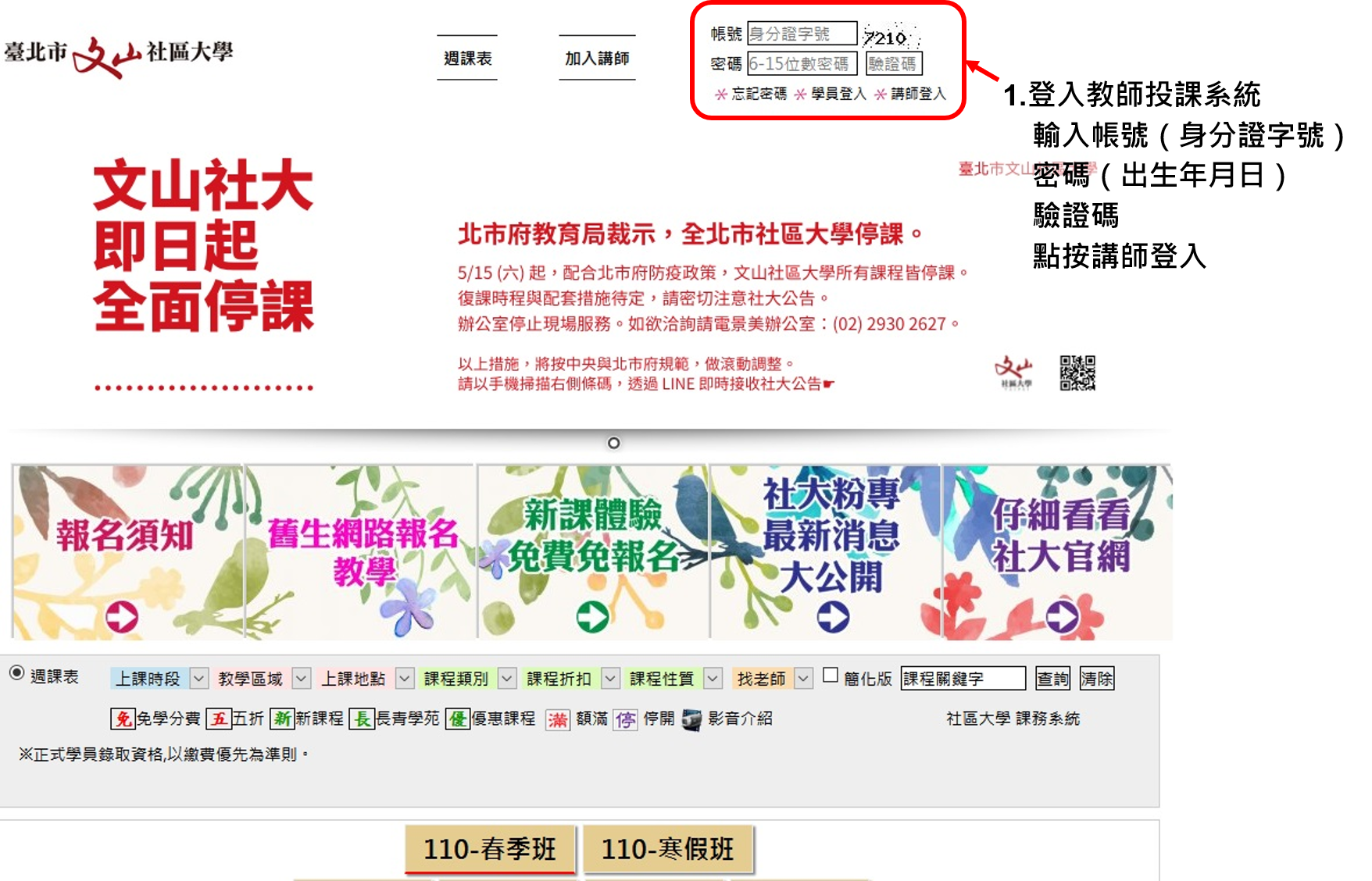Click the 課程關鍵字 search field
The width and height of the screenshot is (1372, 881).
963,679
